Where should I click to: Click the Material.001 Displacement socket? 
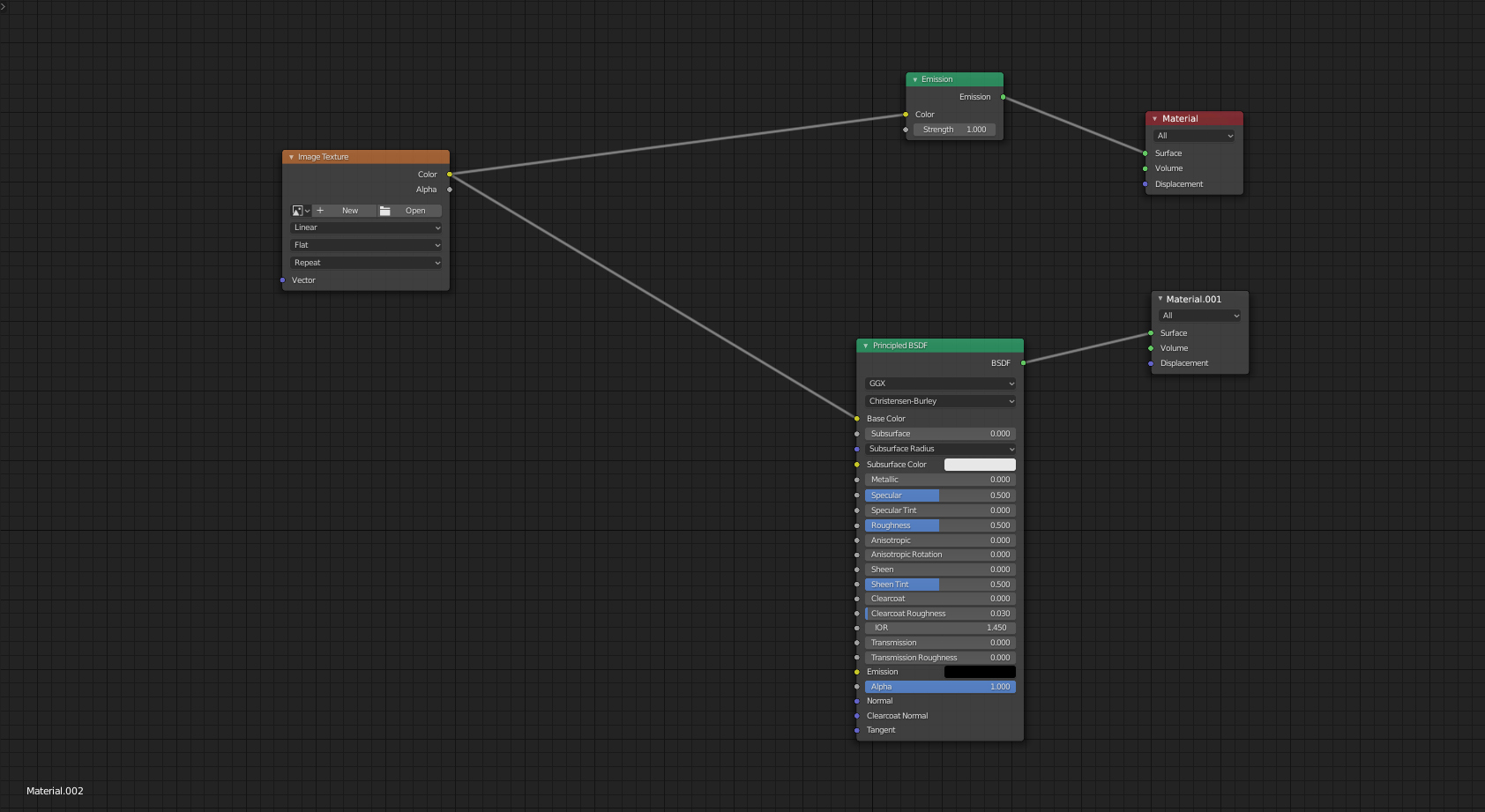[1151, 363]
